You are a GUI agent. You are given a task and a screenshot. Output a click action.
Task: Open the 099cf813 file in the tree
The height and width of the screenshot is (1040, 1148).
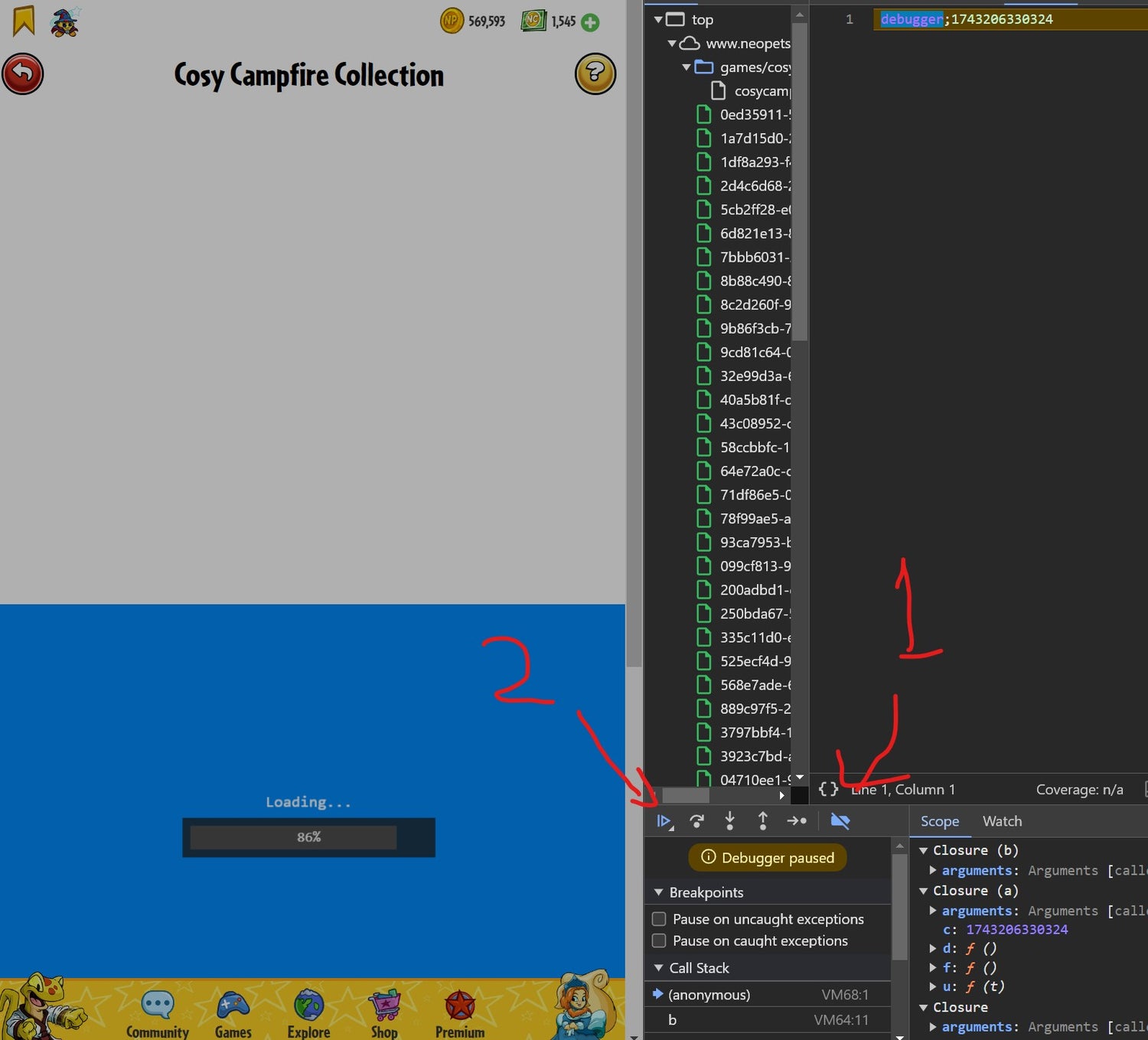745,566
